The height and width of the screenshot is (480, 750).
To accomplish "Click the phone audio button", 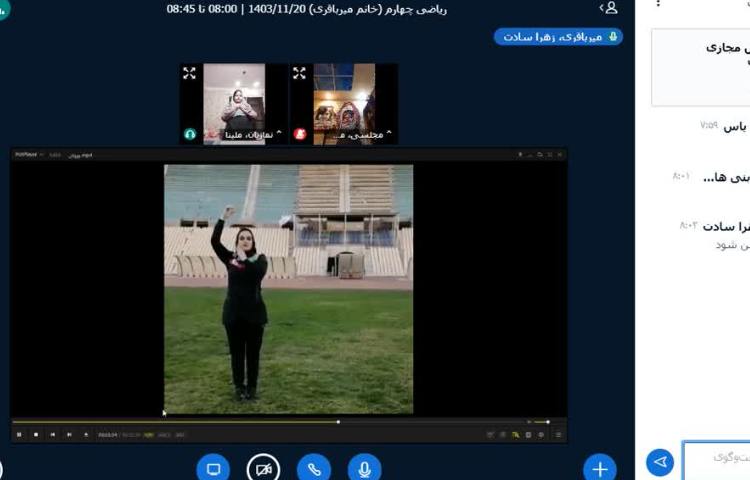I will point(314,469).
